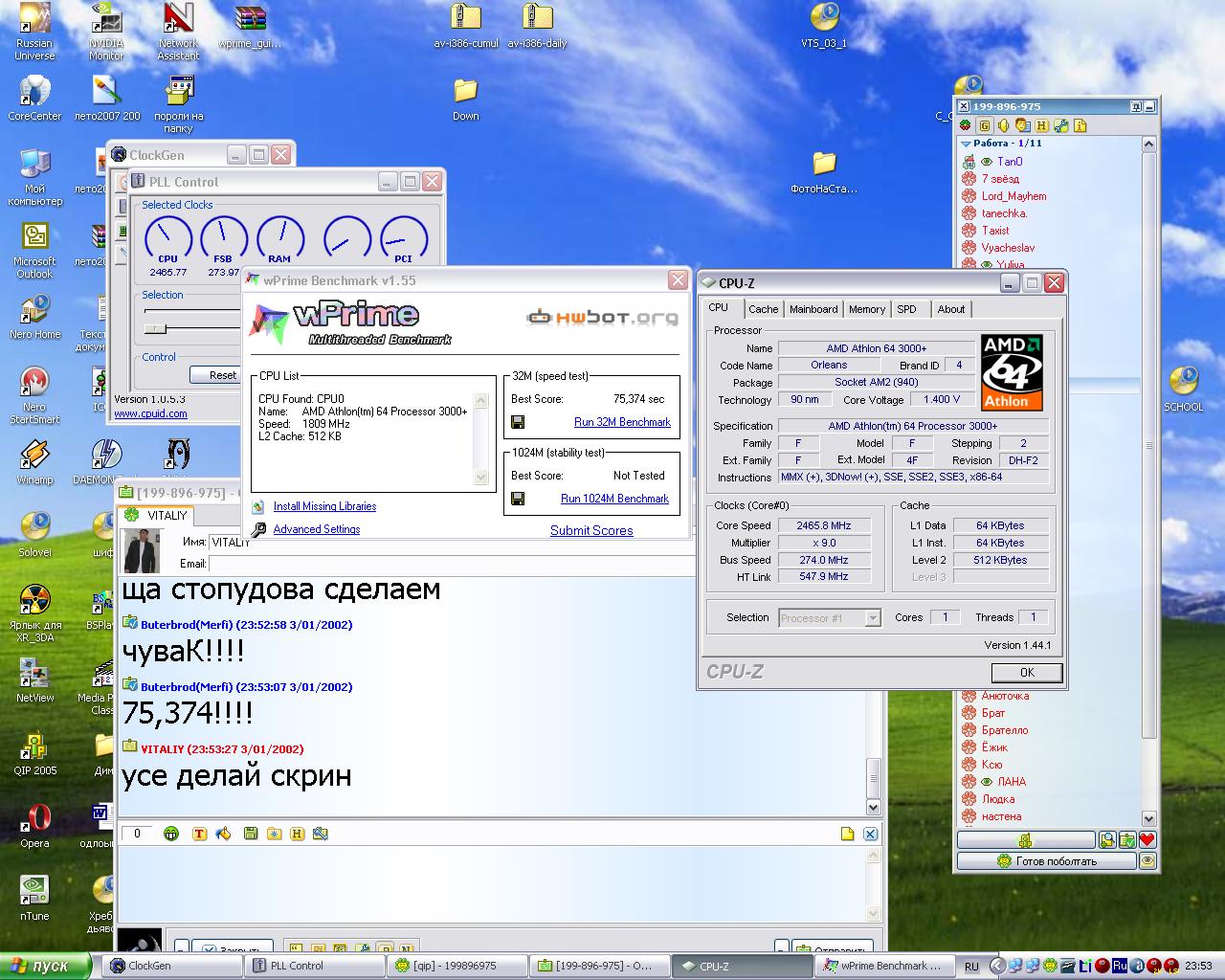This screenshot has height=980, width=1225.
Task: Click the Email input field in chat window
Action: coord(451,564)
